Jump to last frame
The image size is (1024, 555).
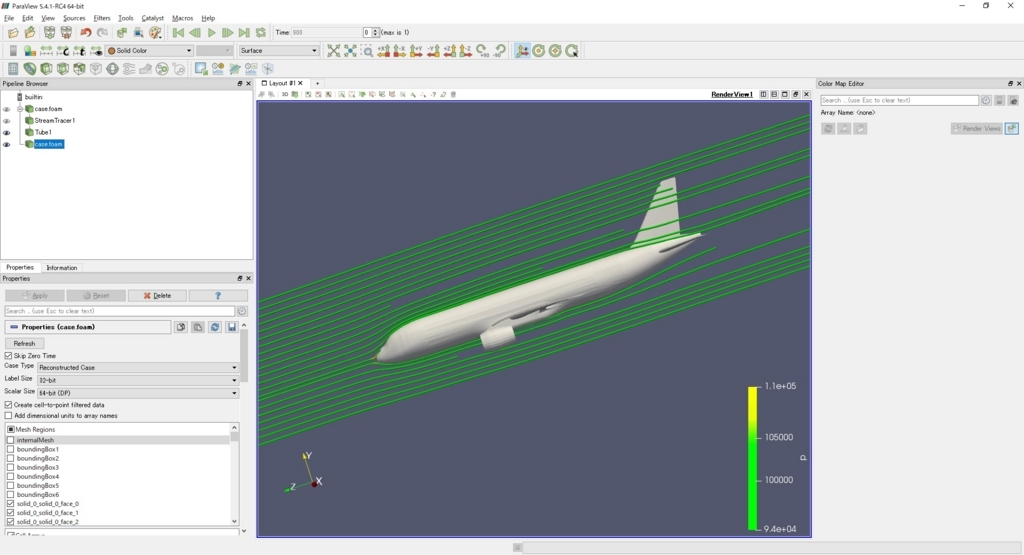tap(244, 33)
